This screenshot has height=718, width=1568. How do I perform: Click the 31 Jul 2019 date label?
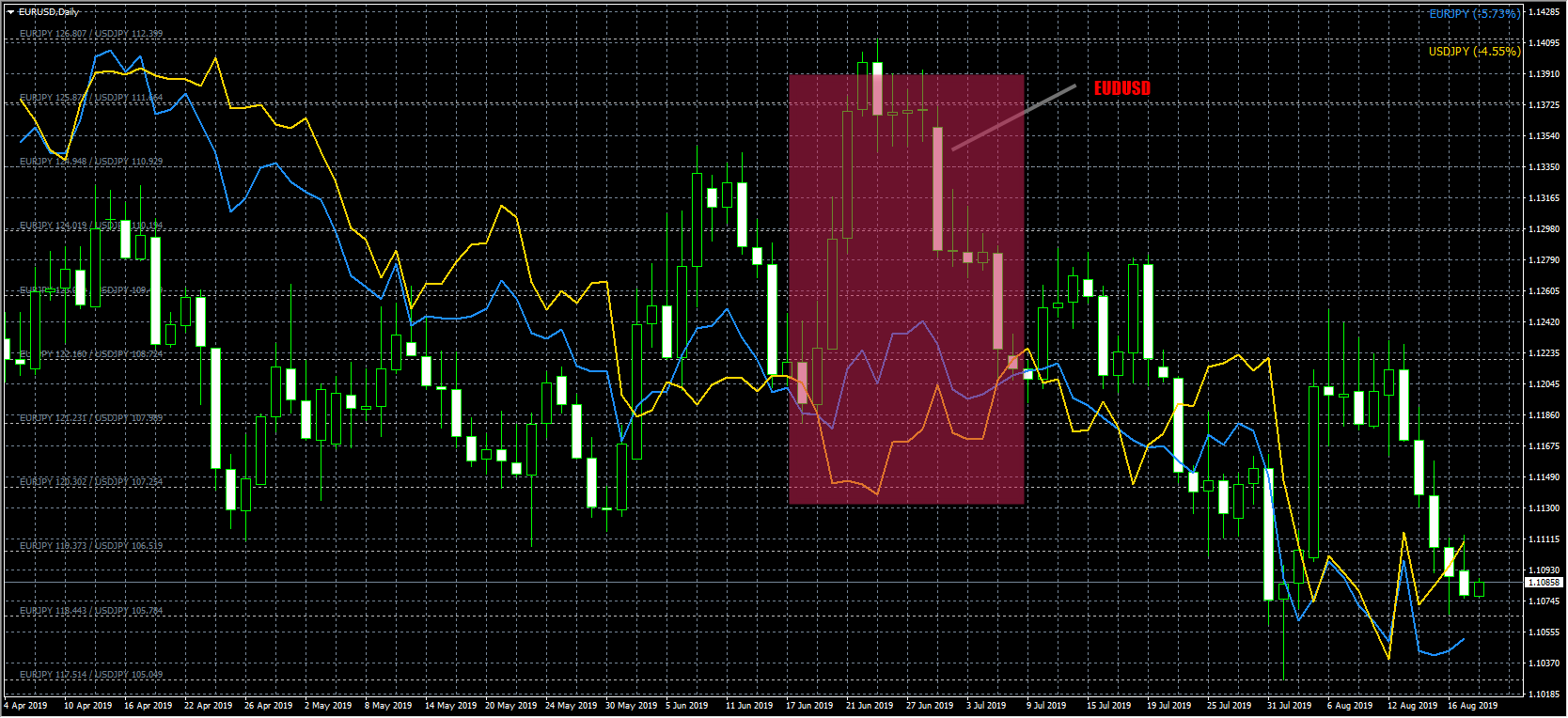(x=1288, y=705)
